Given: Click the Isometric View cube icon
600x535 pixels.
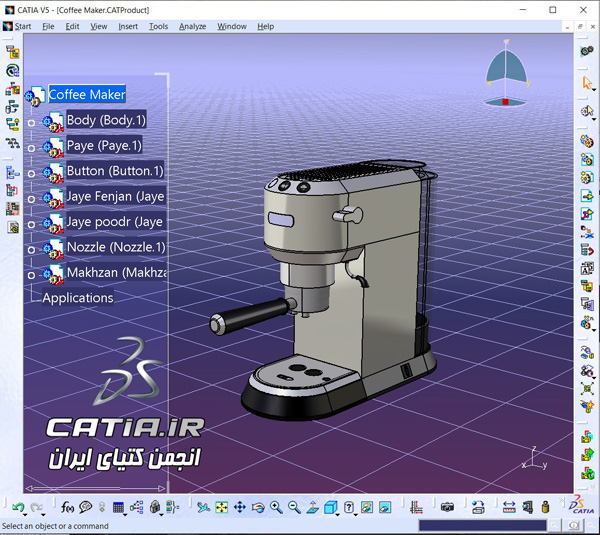Looking at the screenshot, I should tap(330, 507).
